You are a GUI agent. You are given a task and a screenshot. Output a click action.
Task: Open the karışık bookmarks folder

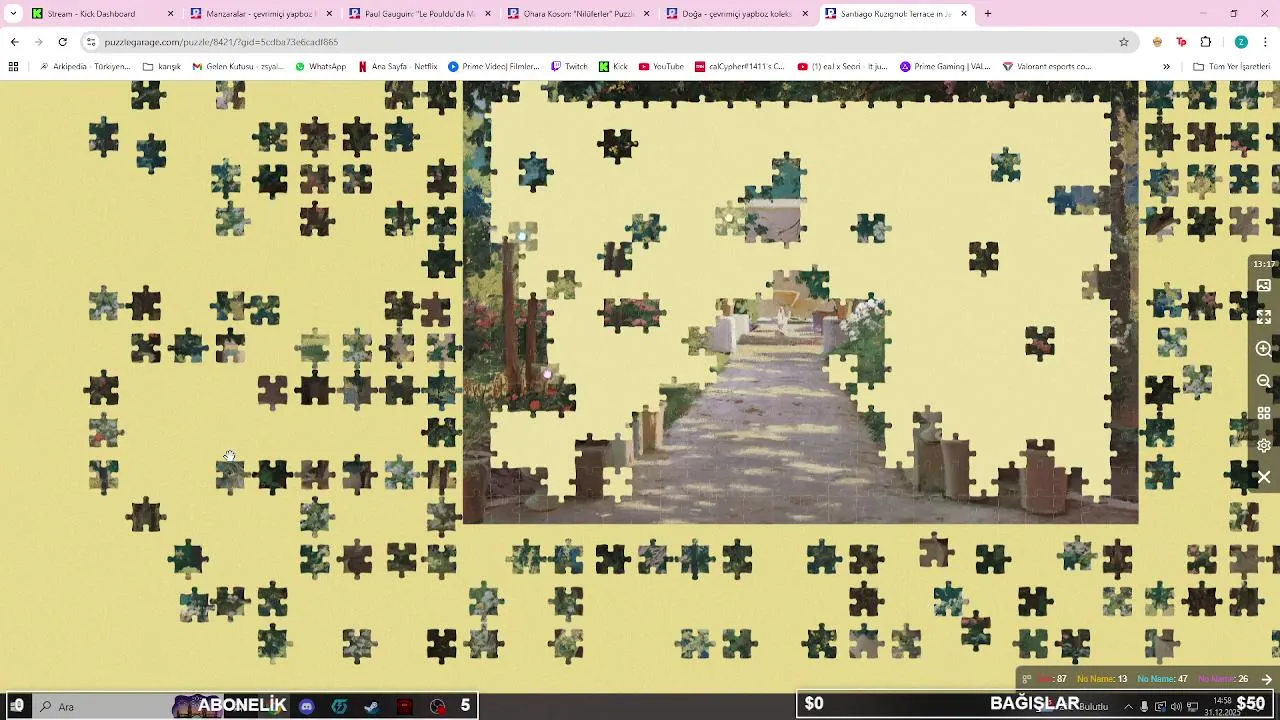pyautogui.click(x=162, y=66)
